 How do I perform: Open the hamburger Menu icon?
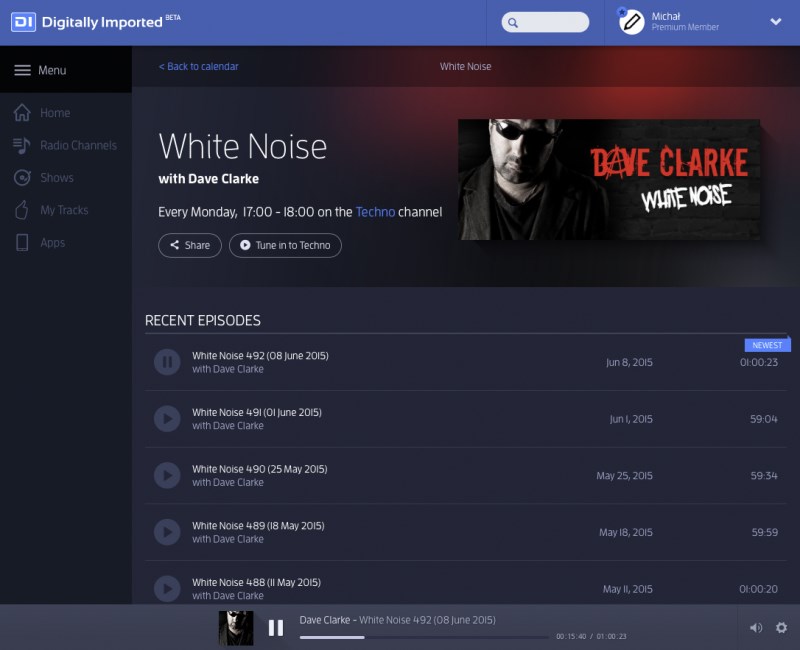(22, 70)
